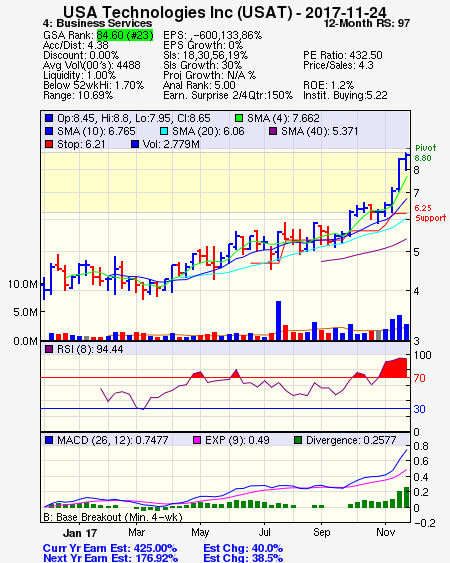Click the 'Instit. Buying:5.22' value
450x563 pixels.
[345, 96]
